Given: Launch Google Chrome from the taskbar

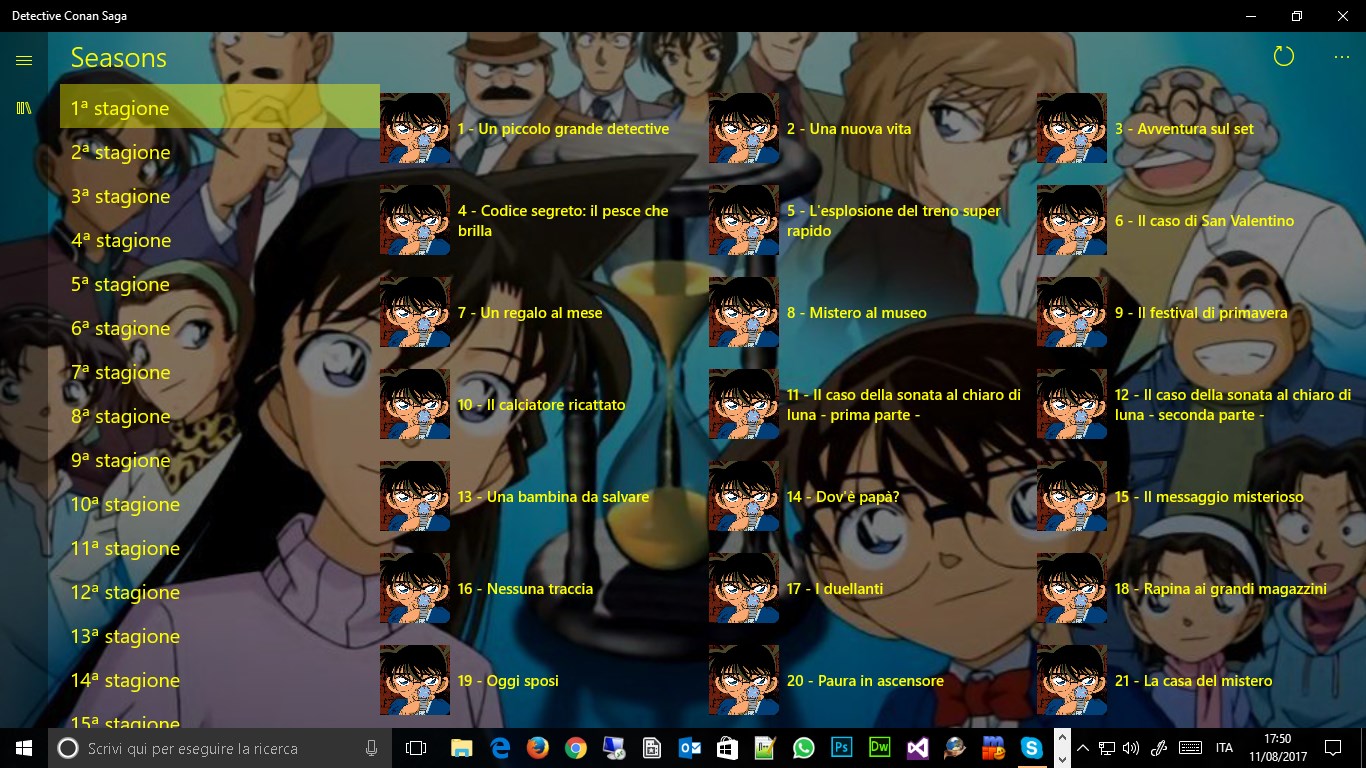Looking at the screenshot, I should pyautogui.click(x=576, y=748).
